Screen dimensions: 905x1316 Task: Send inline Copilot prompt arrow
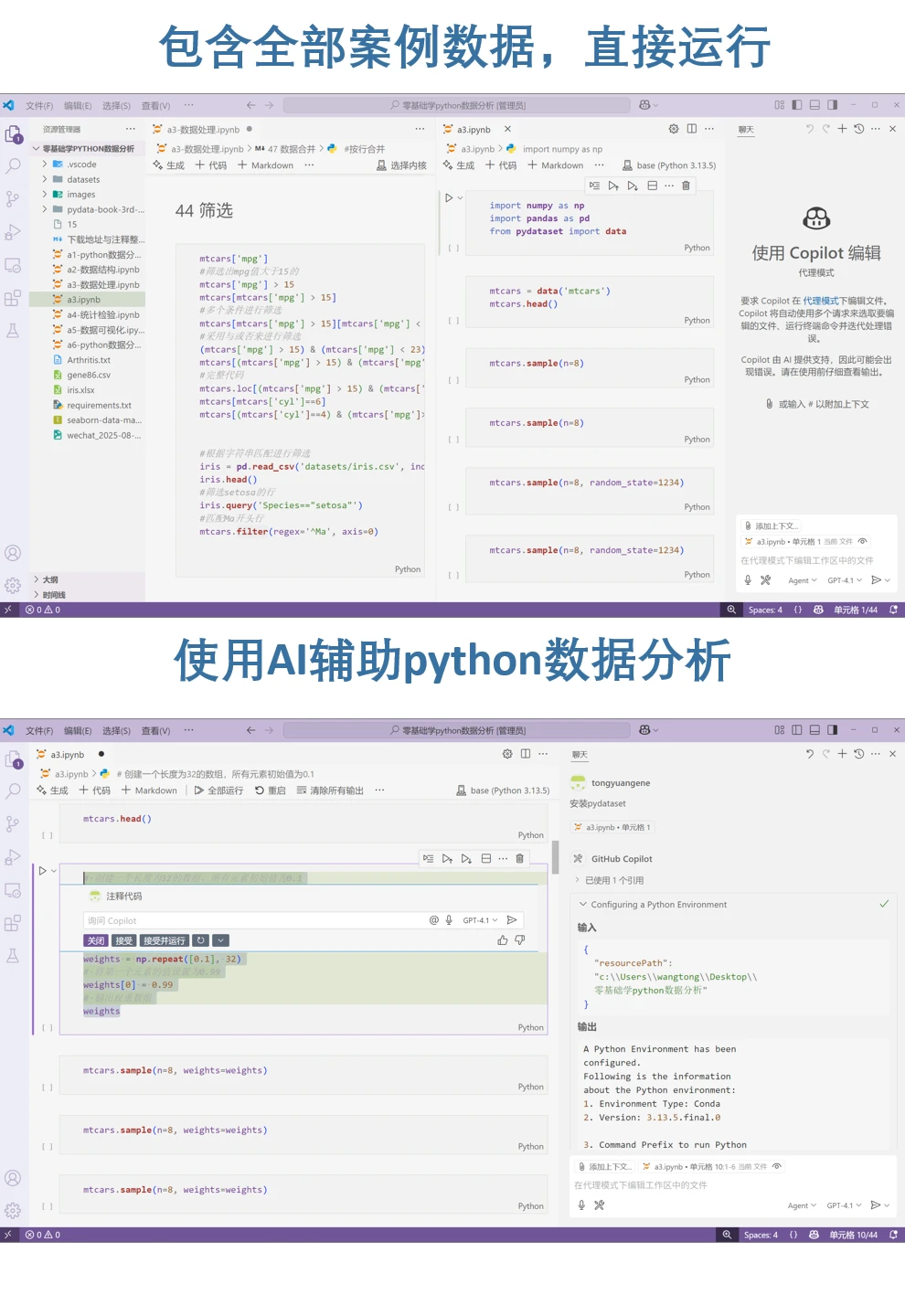click(x=512, y=920)
